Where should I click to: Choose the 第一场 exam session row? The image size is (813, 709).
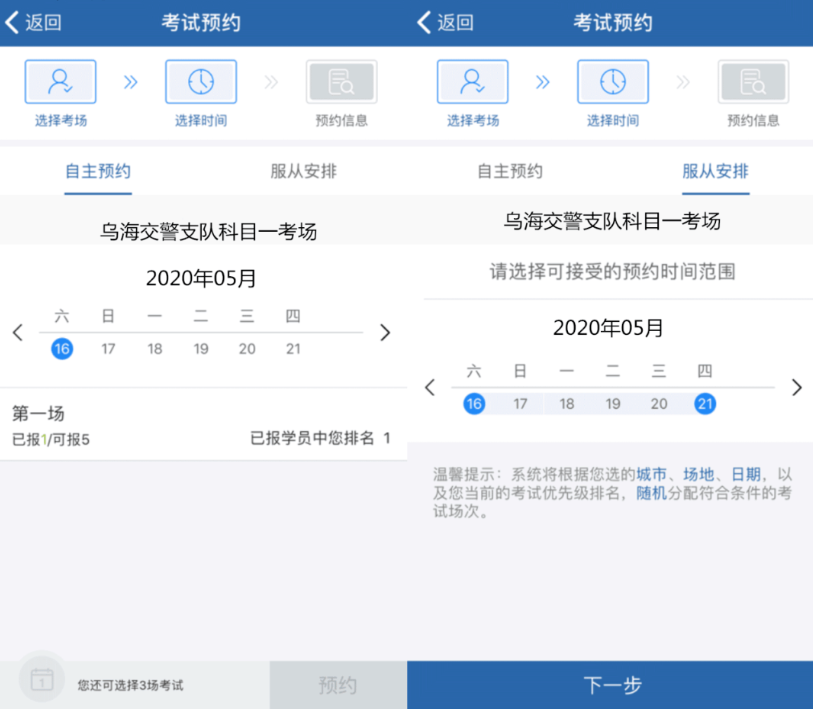coord(203,425)
